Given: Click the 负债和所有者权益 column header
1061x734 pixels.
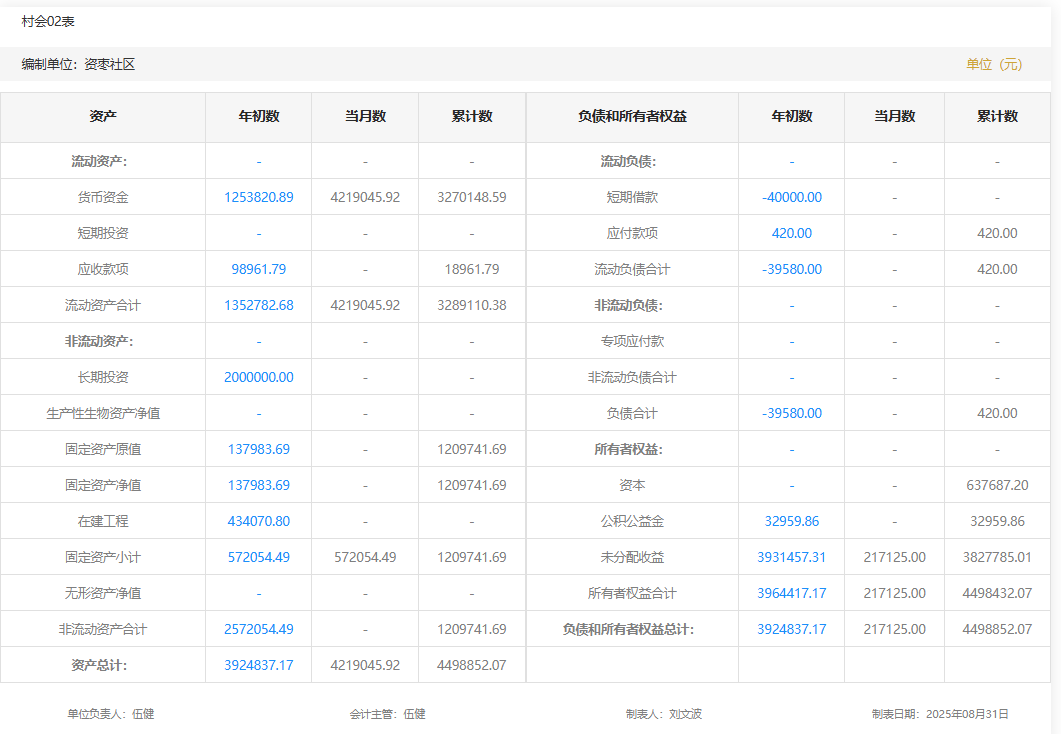Looking at the screenshot, I should (632, 116).
